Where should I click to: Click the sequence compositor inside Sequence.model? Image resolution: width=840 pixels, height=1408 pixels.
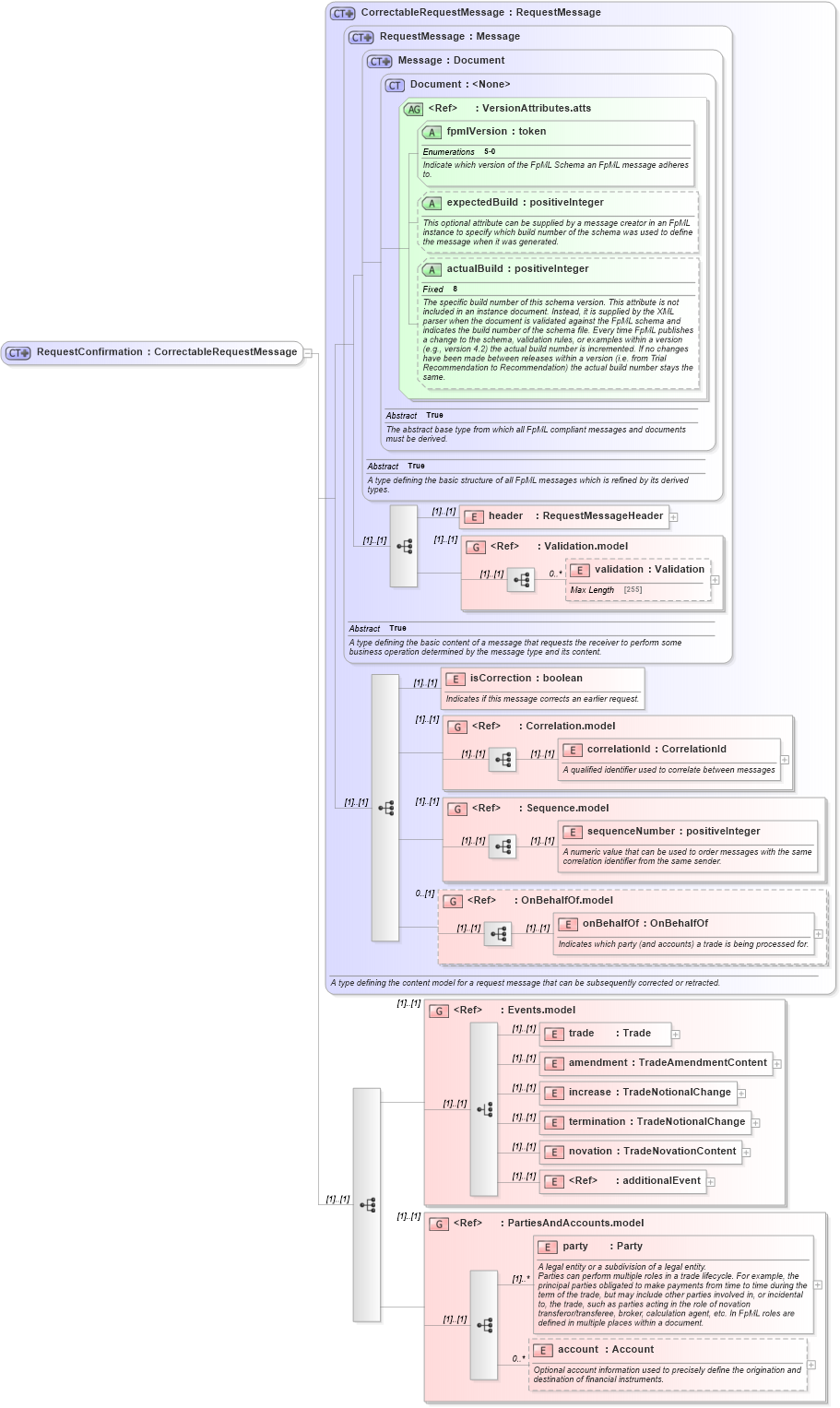503,846
